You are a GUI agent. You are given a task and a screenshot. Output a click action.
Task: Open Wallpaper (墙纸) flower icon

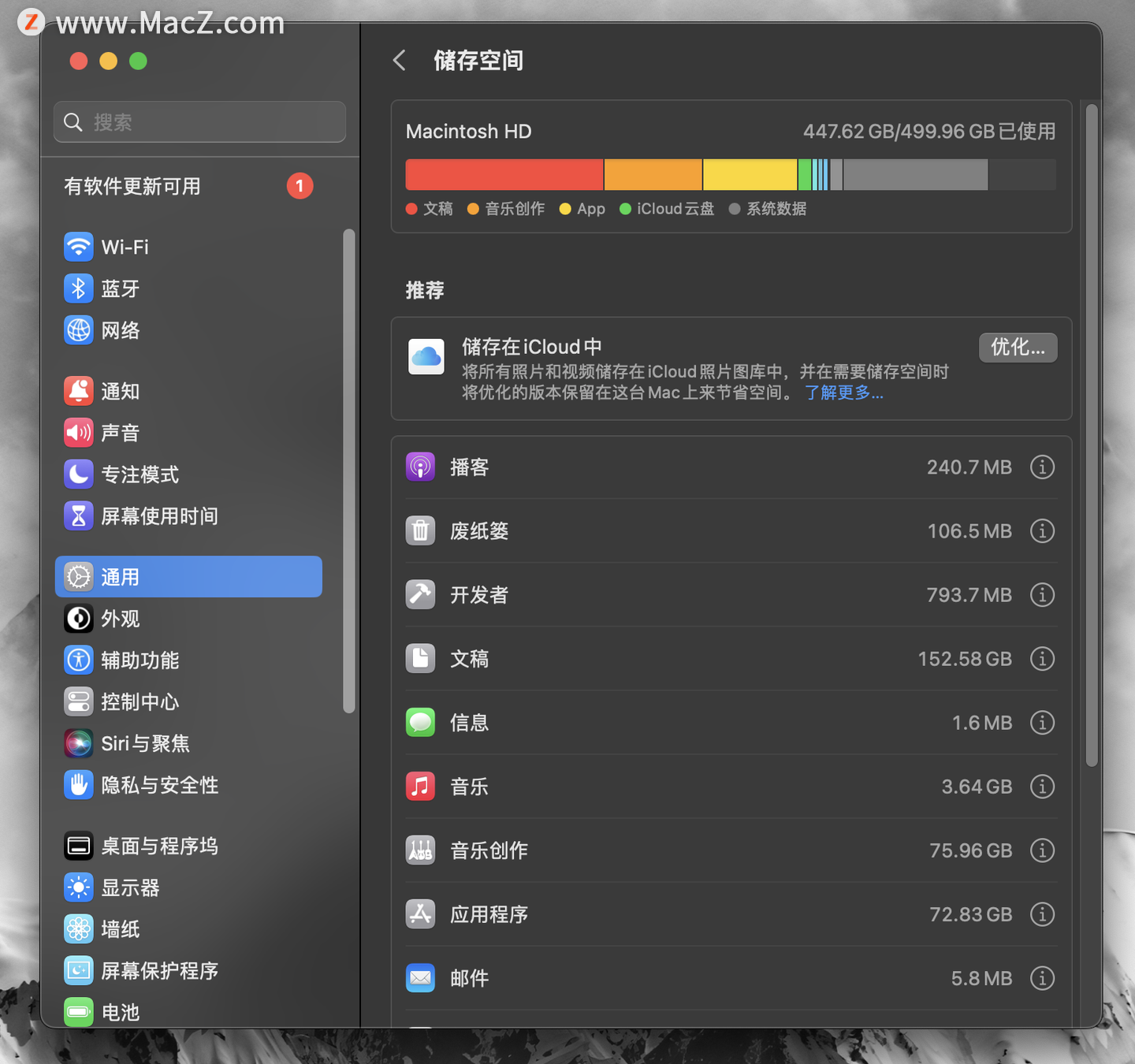coord(78,929)
